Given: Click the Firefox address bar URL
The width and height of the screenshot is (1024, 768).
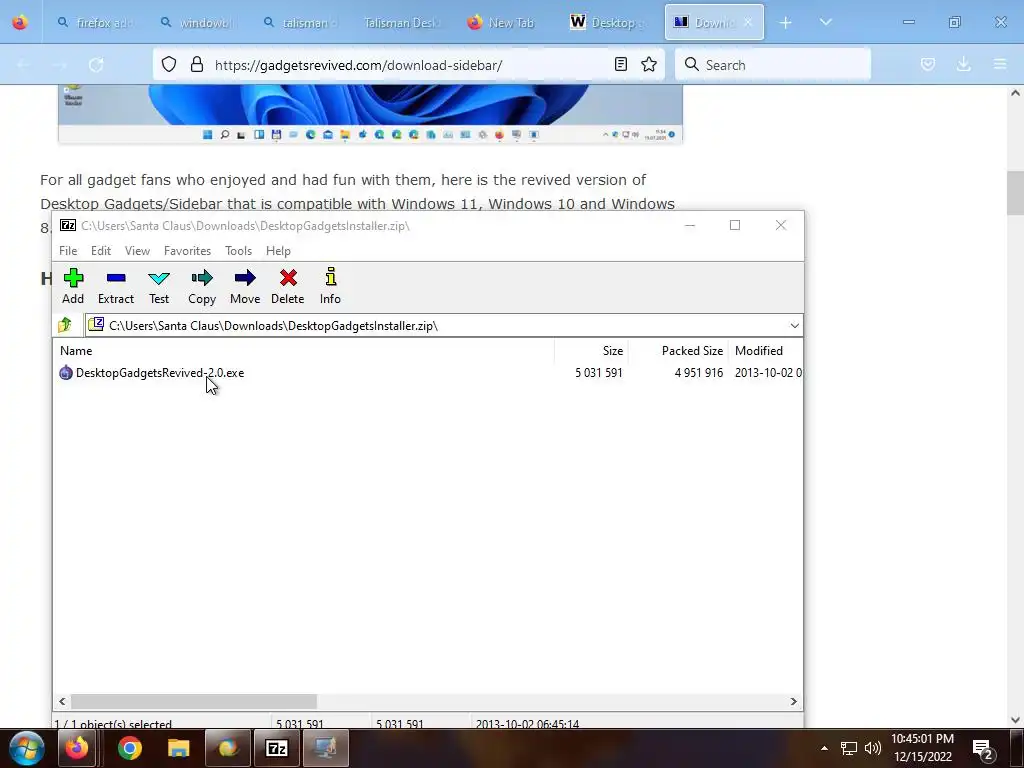Looking at the screenshot, I should (x=358, y=65).
